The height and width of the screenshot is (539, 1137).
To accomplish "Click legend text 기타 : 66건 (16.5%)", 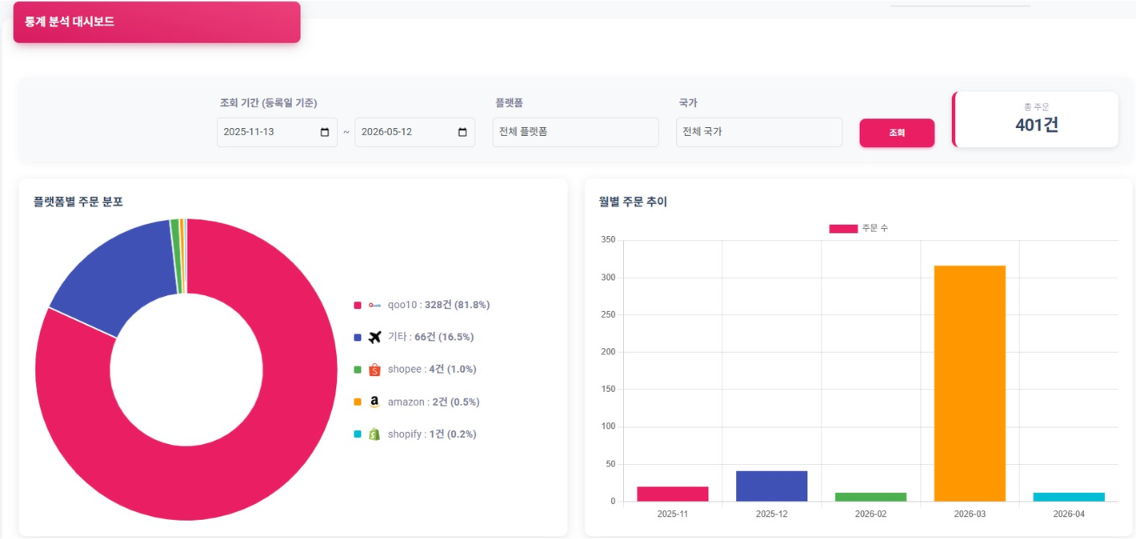I will point(433,337).
